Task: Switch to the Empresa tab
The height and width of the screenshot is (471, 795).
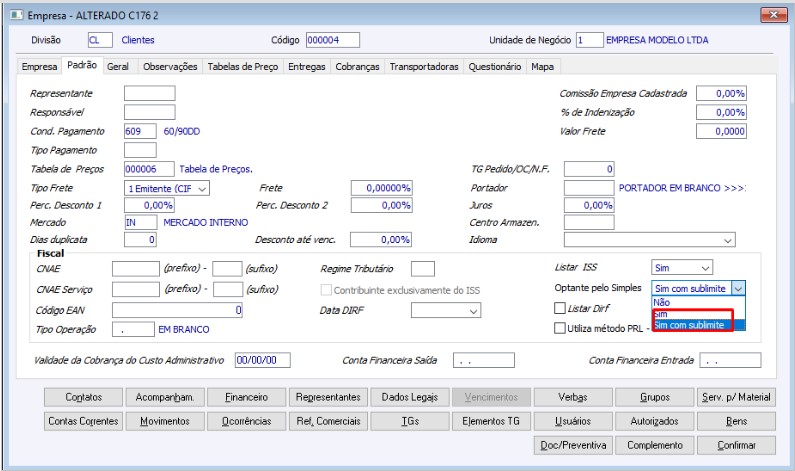Action: [x=40, y=66]
